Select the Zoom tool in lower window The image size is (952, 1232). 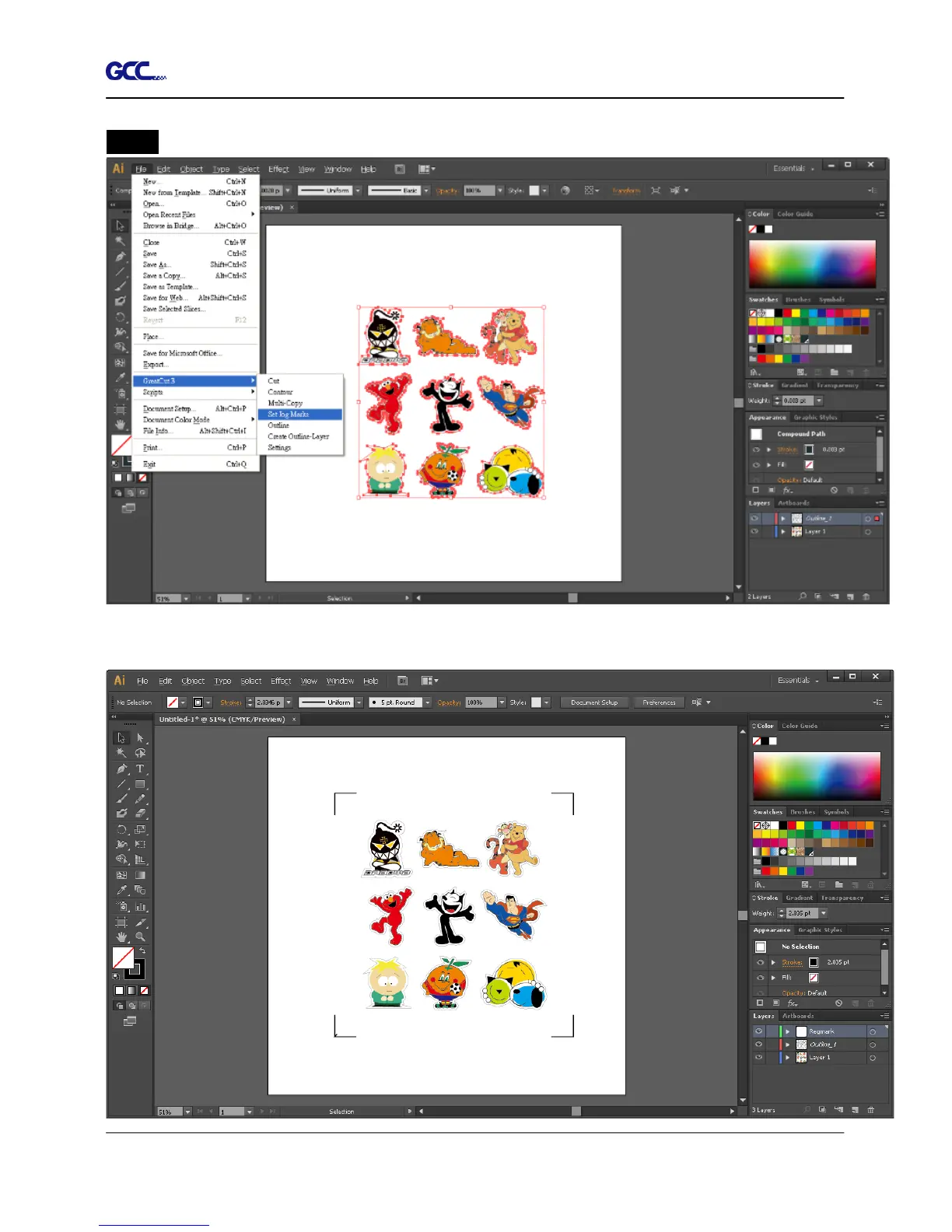point(140,937)
